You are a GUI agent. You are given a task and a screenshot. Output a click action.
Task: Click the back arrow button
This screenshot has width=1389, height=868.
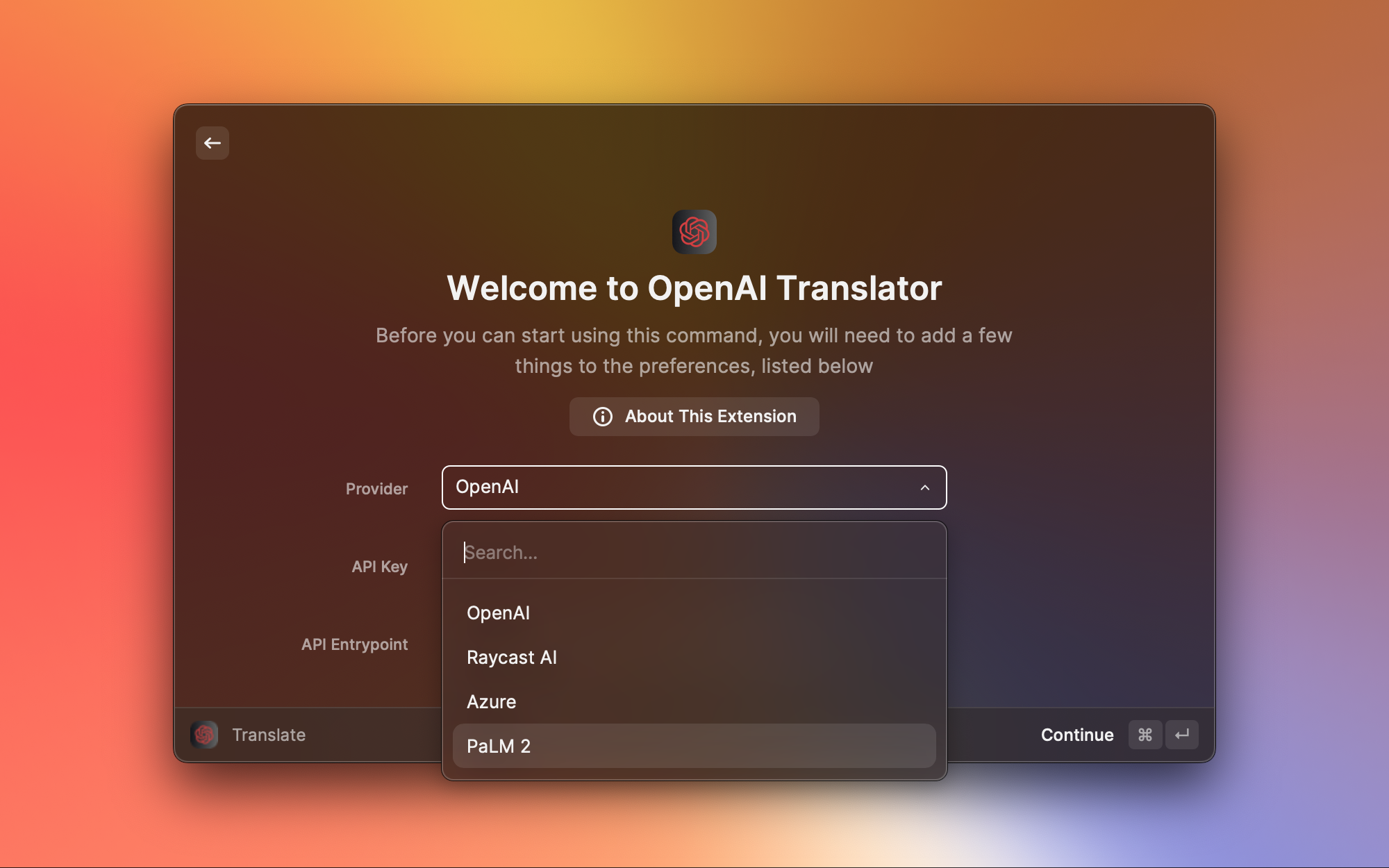(213, 143)
